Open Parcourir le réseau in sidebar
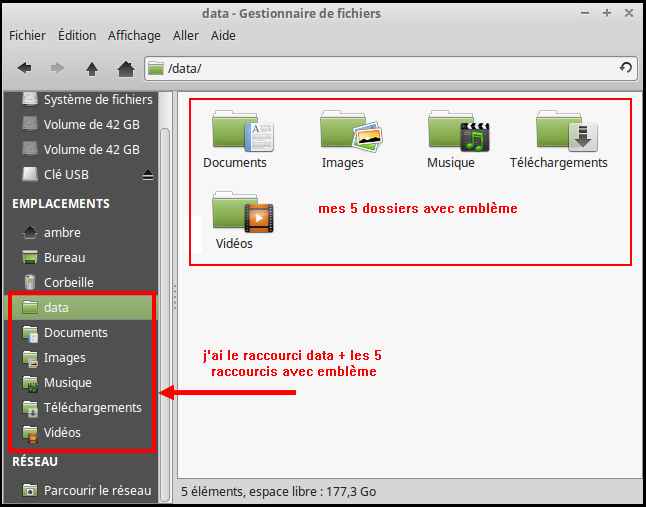Viewport: 646px width, 507px height. pyautogui.click(x=96, y=490)
